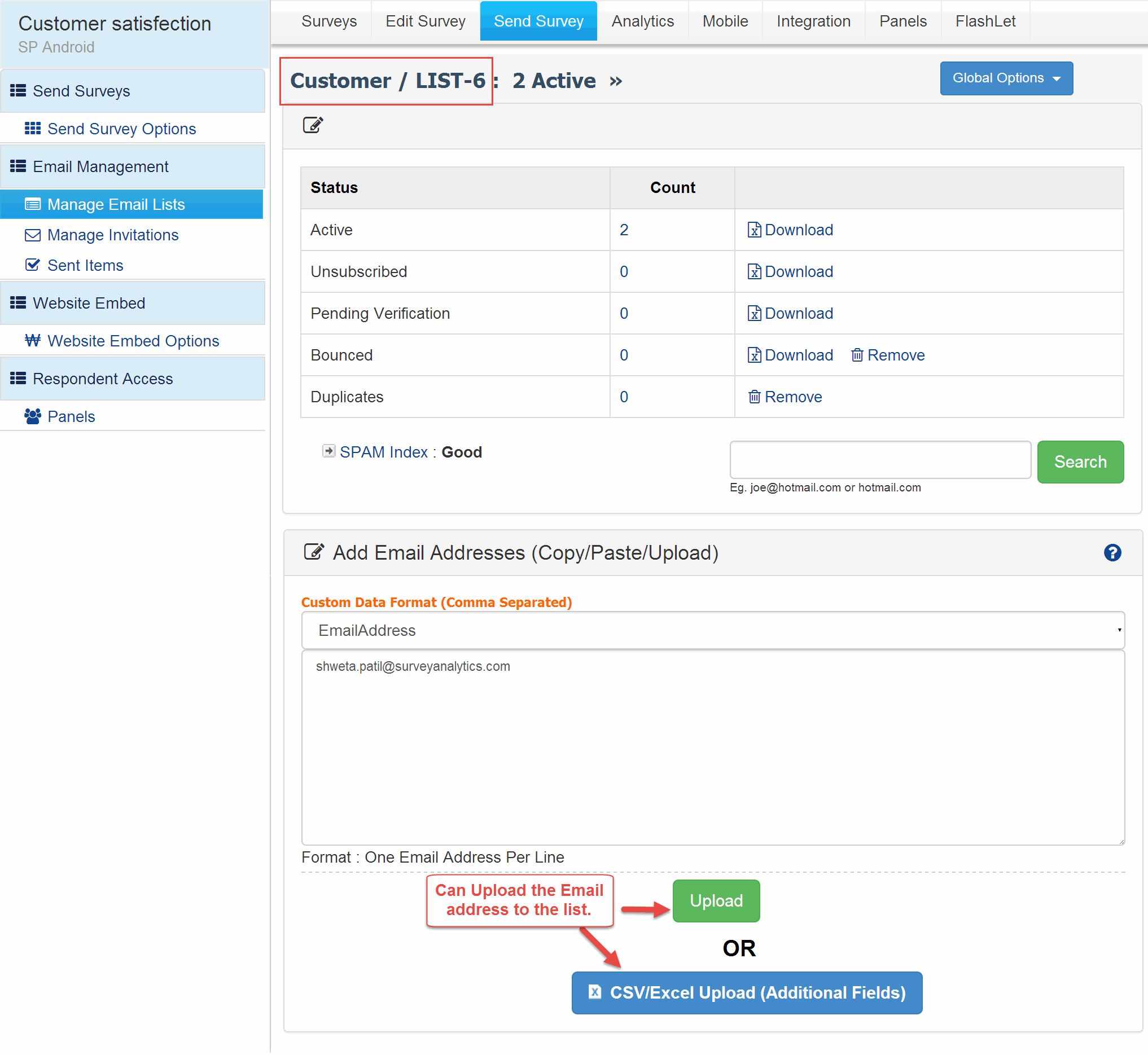The width and height of the screenshot is (1148, 1055).
Task: Click the Excel icon in Active row
Action: tap(754, 230)
